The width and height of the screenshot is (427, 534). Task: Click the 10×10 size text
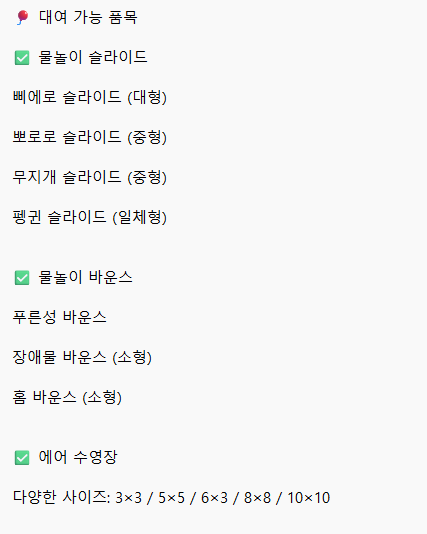(x=309, y=498)
